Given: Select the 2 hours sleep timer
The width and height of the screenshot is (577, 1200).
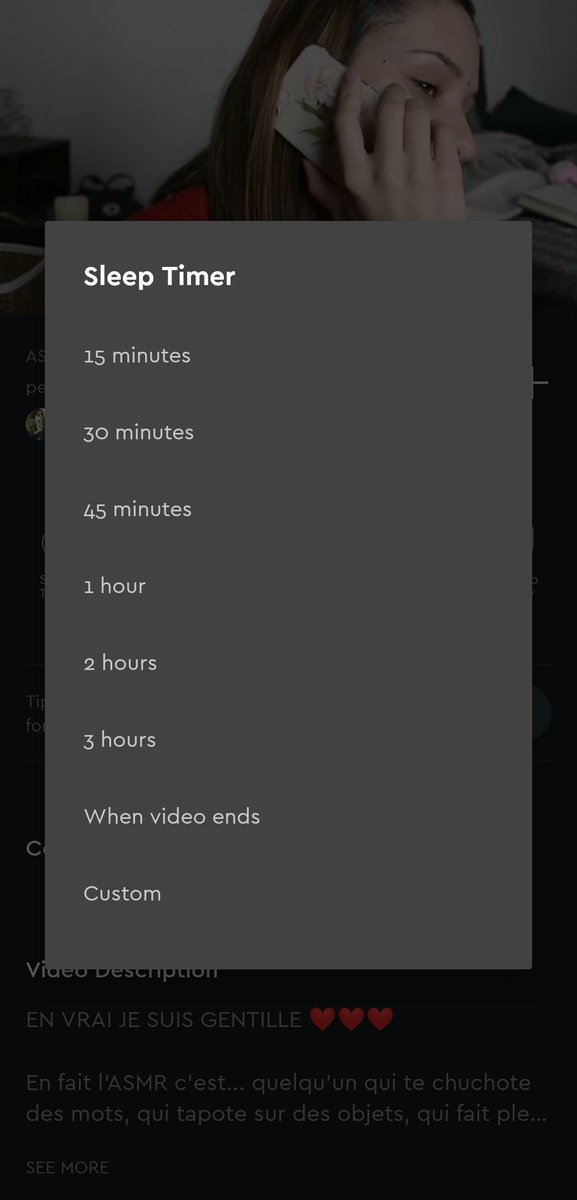Looking at the screenshot, I should [x=288, y=664].
